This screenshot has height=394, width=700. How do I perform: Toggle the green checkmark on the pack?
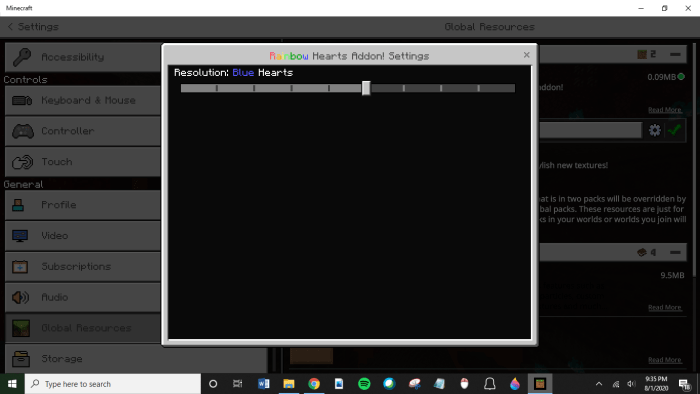tap(674, 130)
